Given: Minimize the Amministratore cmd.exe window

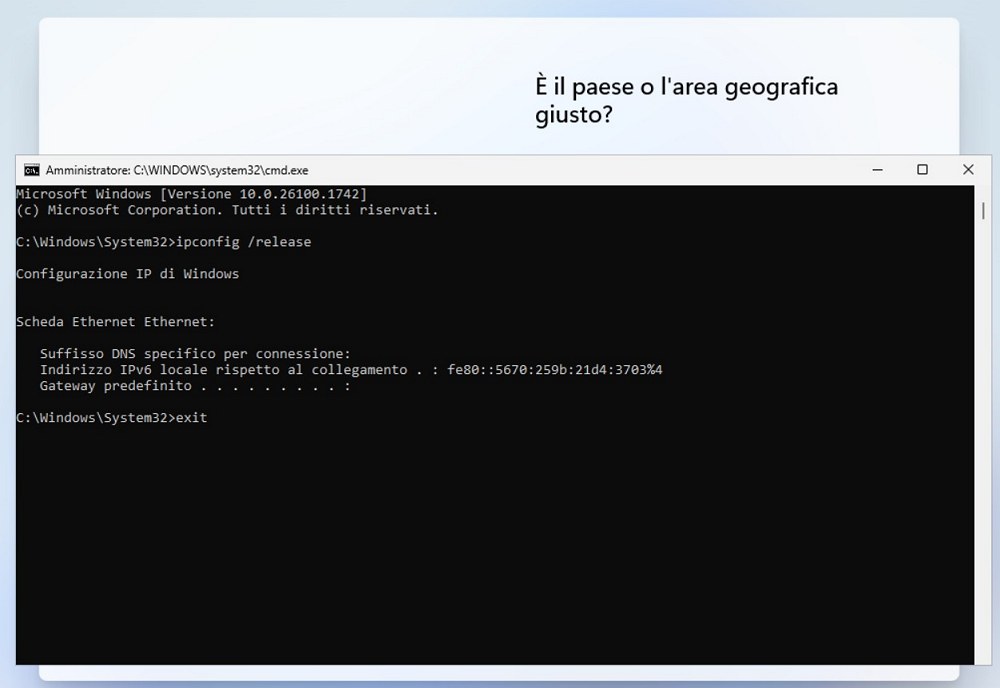Looking at the screenshot, I should [878, 170].
